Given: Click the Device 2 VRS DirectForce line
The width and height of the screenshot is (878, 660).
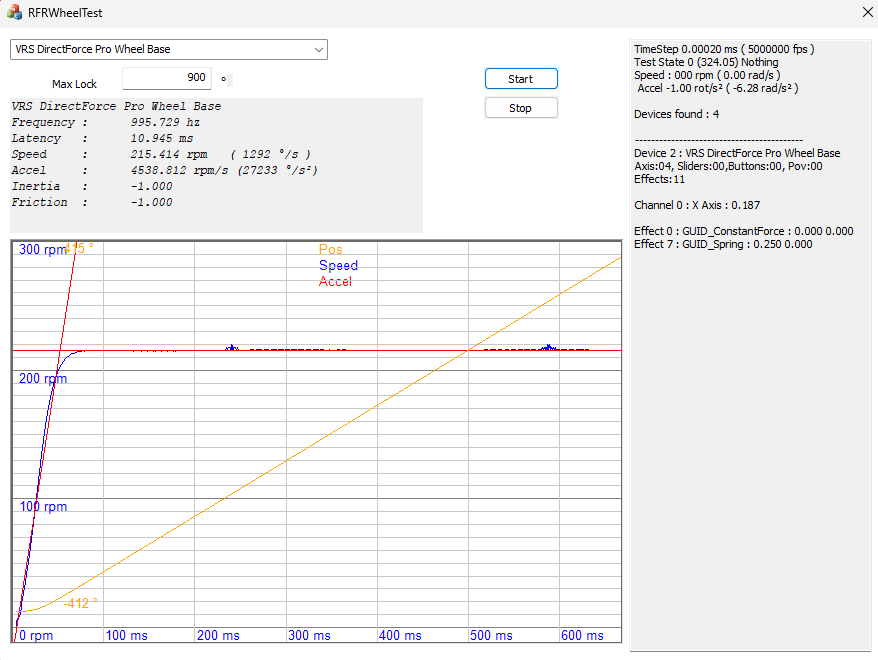Looking at the screenshot, I should click(737, 153).
